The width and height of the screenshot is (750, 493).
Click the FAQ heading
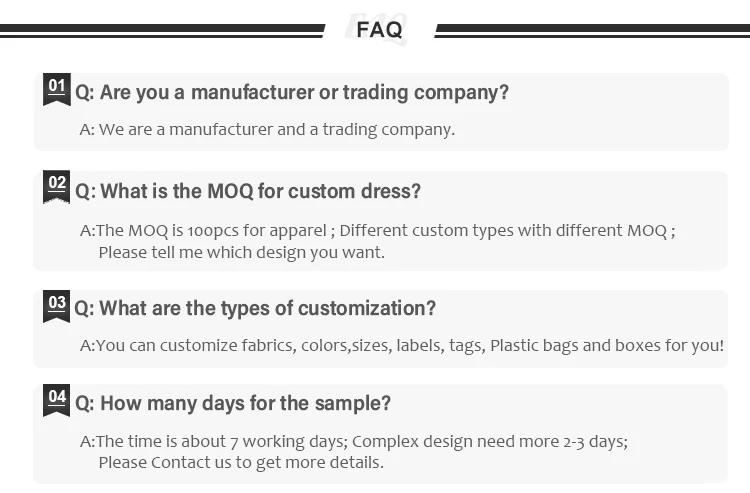(379, 30)
